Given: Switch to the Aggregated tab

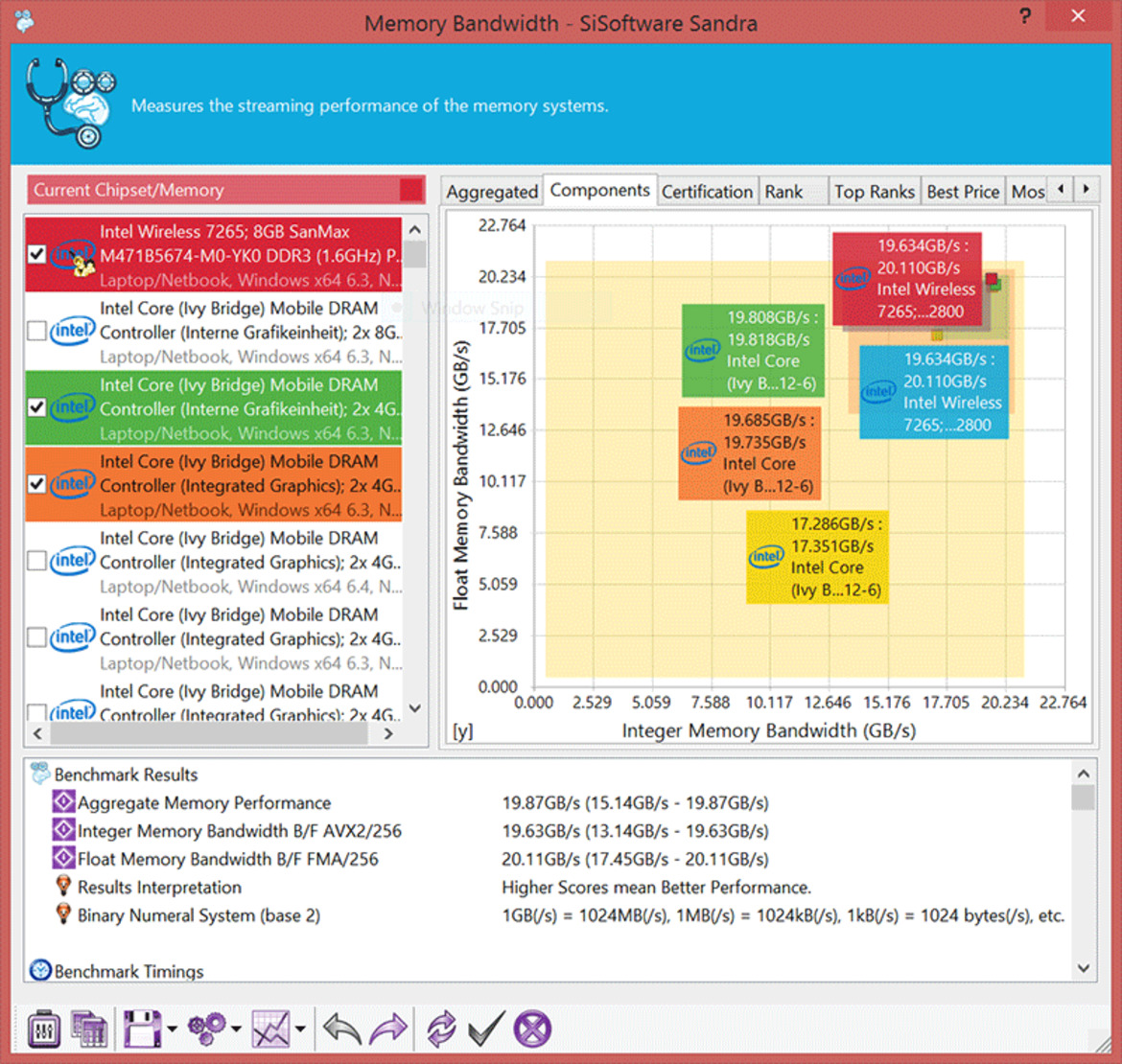Looking at the screenshot, I should click(492, 192).
